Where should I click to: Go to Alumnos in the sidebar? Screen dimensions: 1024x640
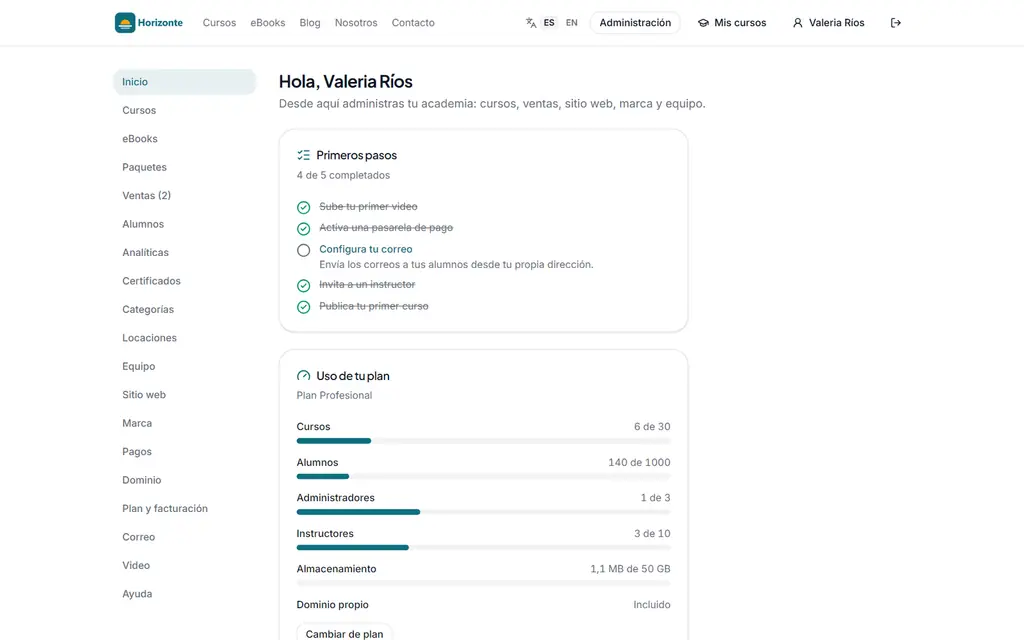coord(184,224)
